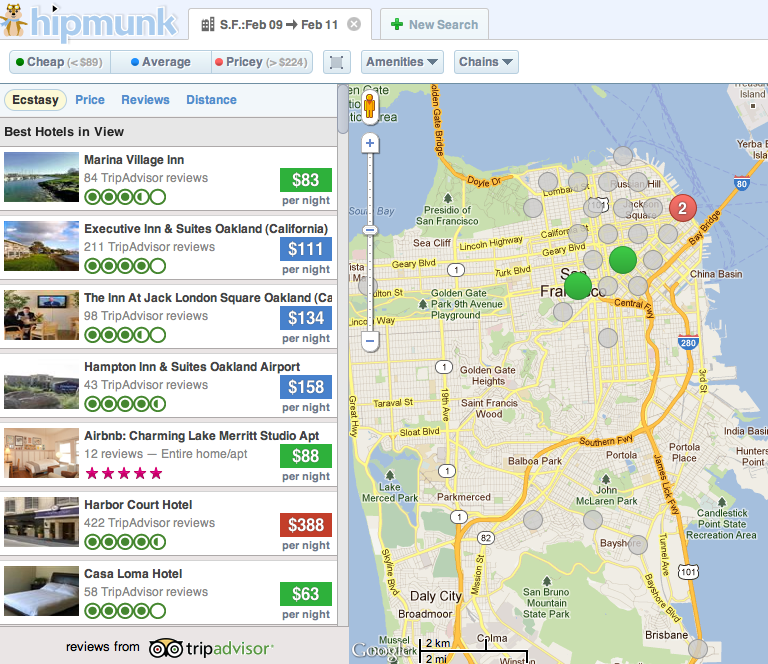
Task: Click the TripAdvisor owl logo
Action: pyautogui.click(x=166, y=649)
